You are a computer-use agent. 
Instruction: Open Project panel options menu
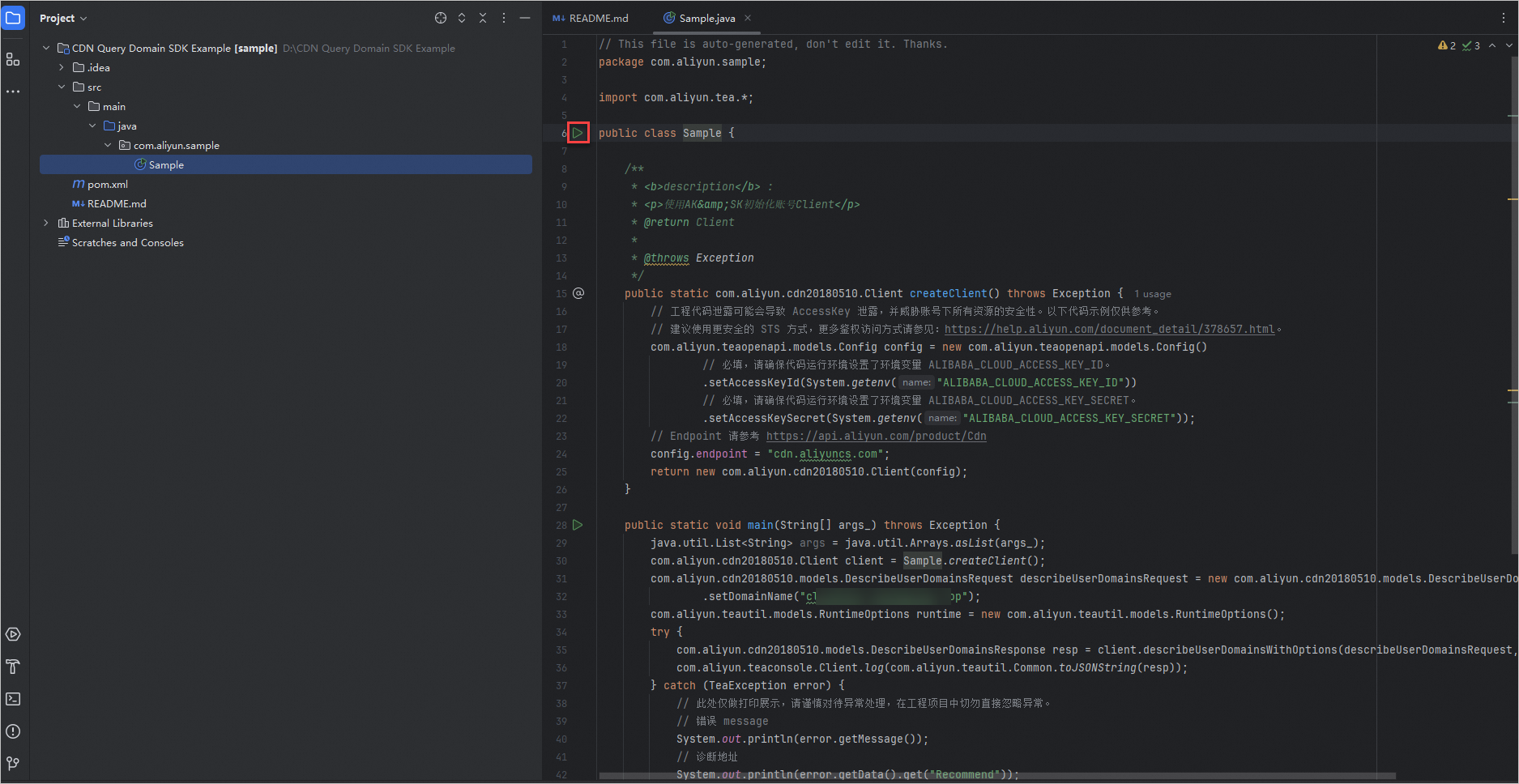[x=504, y=18]
